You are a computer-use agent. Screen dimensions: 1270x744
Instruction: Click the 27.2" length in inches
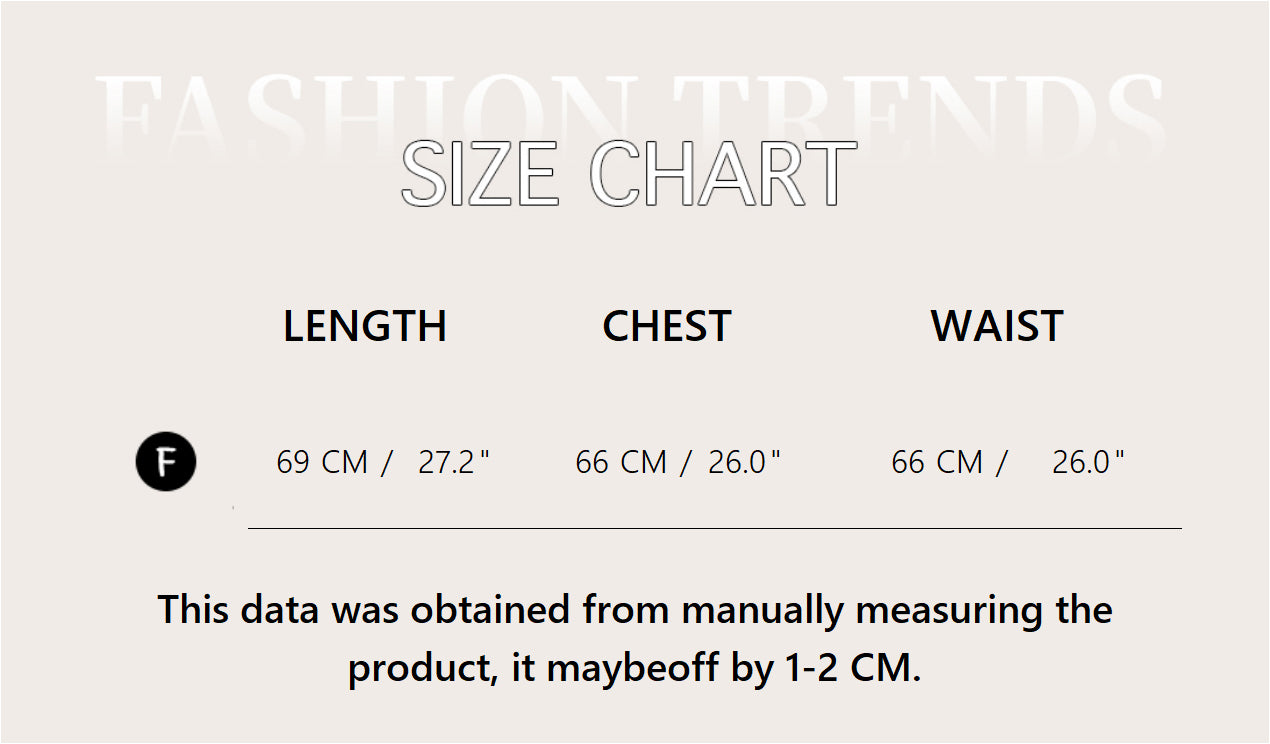click(454, 462)
